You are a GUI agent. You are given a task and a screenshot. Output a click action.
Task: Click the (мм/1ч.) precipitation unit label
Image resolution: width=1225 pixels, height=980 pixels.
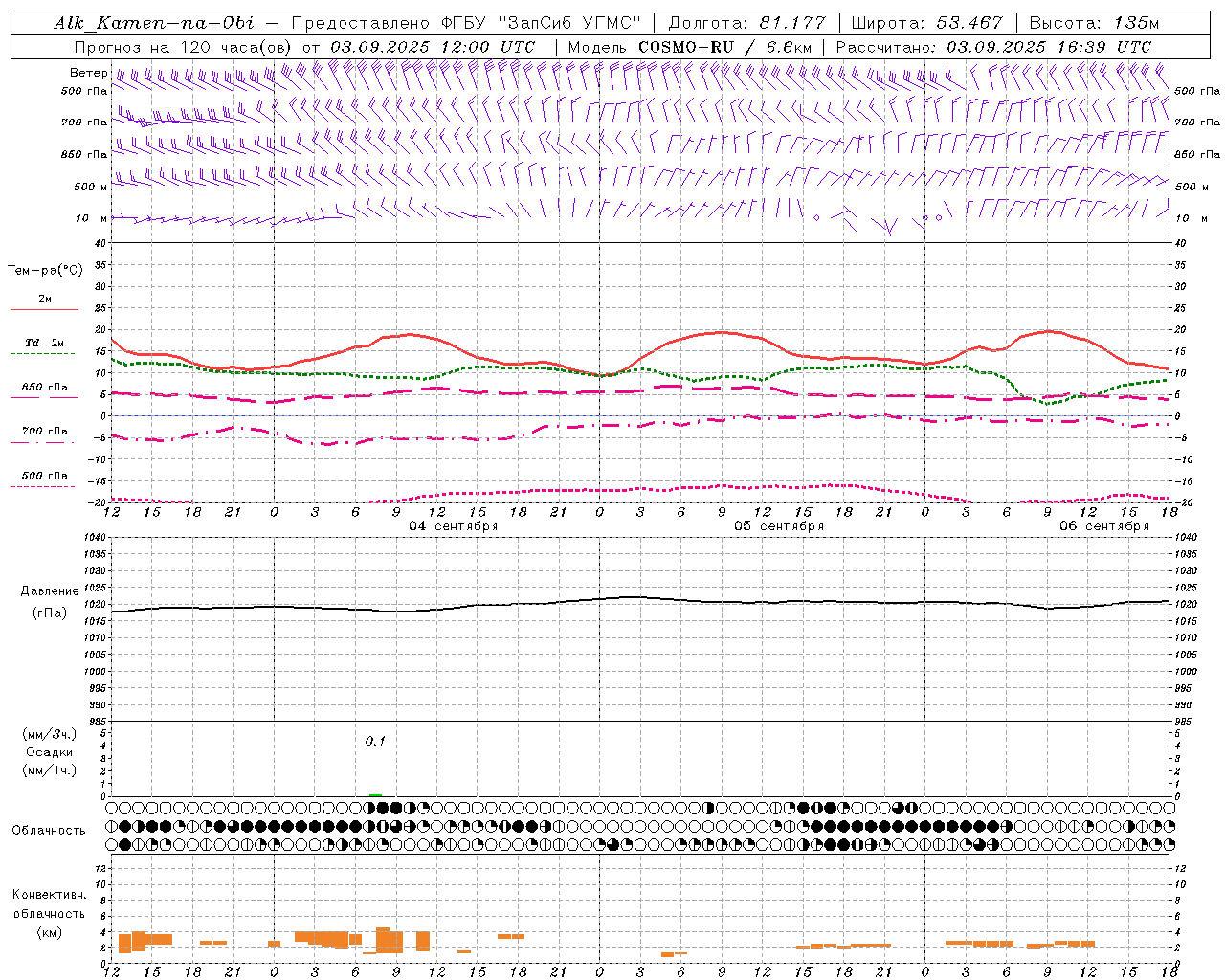[50, 770]
